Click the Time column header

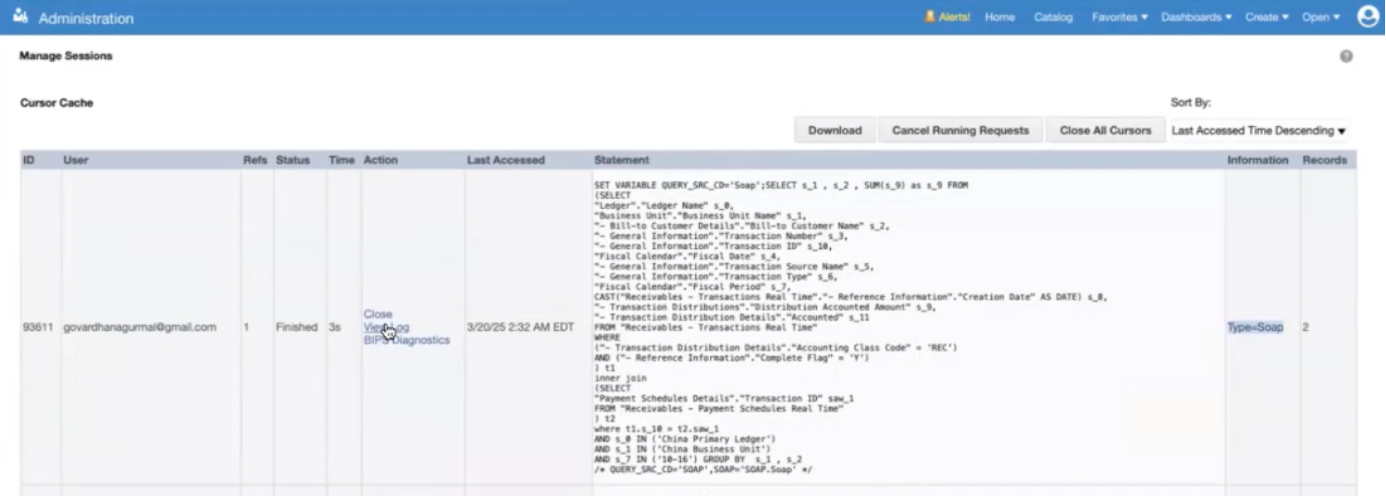(342, 160)
